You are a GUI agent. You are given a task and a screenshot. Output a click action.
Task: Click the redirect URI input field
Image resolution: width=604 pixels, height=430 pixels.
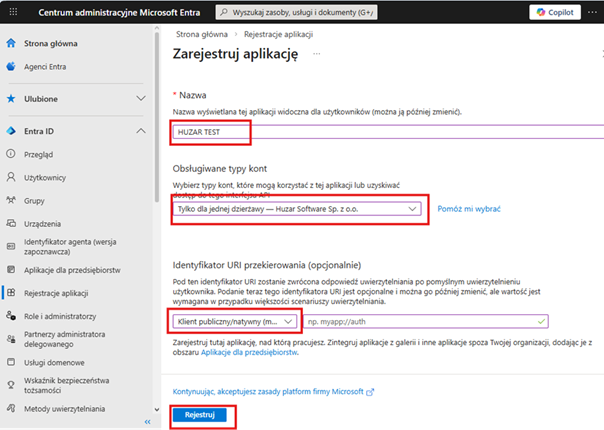pos(426,321)
